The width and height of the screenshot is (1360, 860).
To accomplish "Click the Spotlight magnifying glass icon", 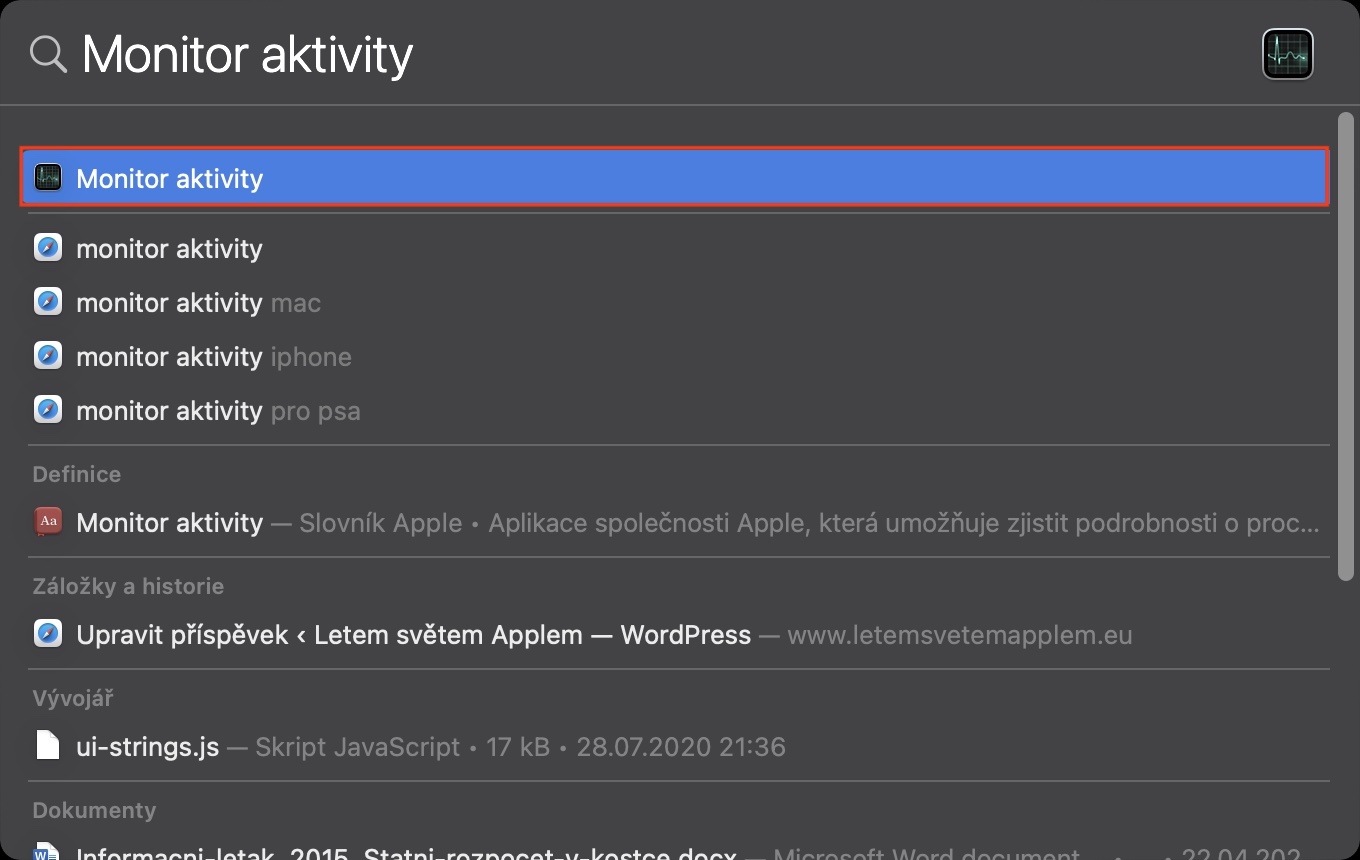I will pyautogui.click(x=48, y=54).
